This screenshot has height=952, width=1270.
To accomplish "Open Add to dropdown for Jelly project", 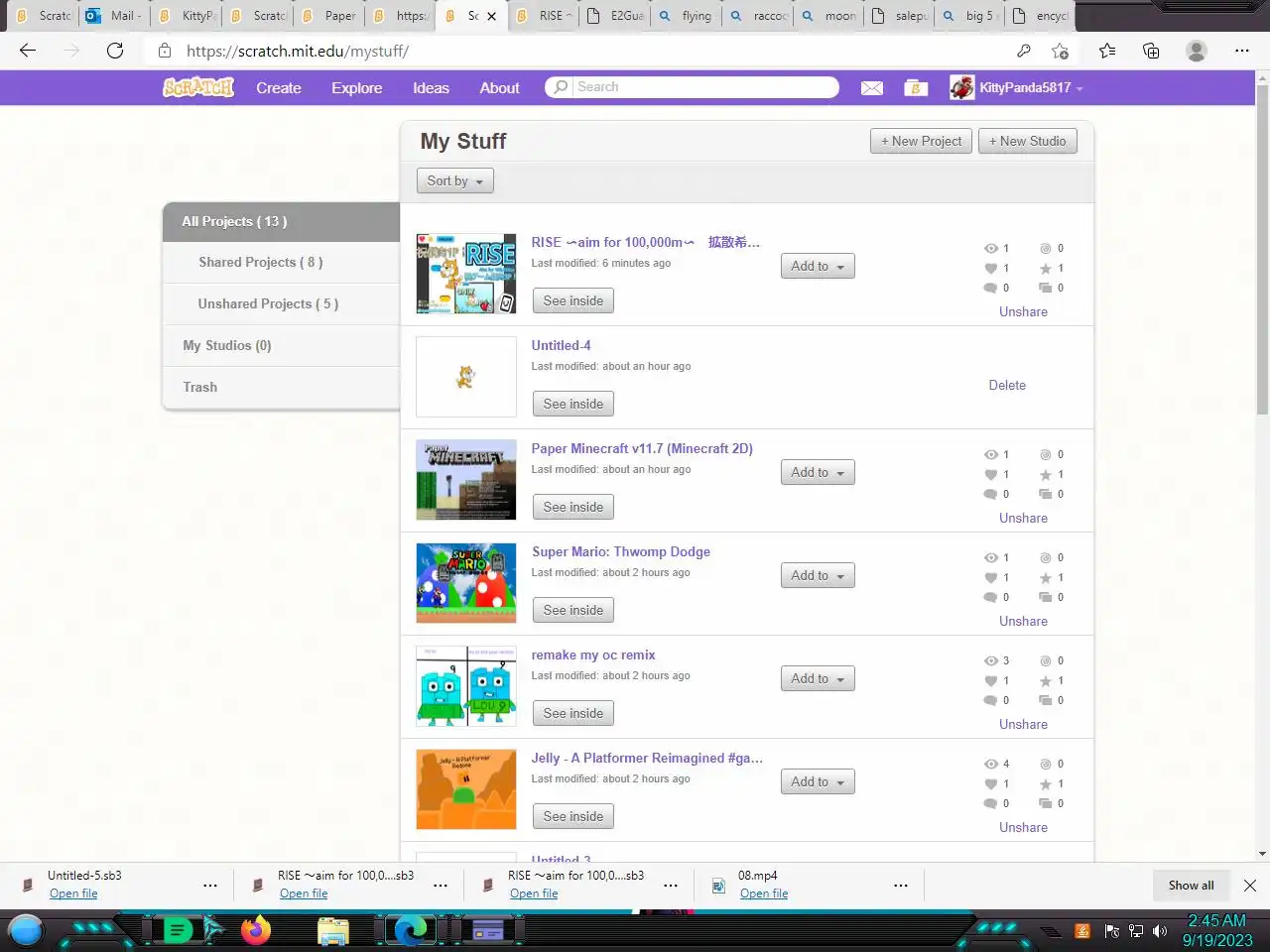I will (818, 781).
